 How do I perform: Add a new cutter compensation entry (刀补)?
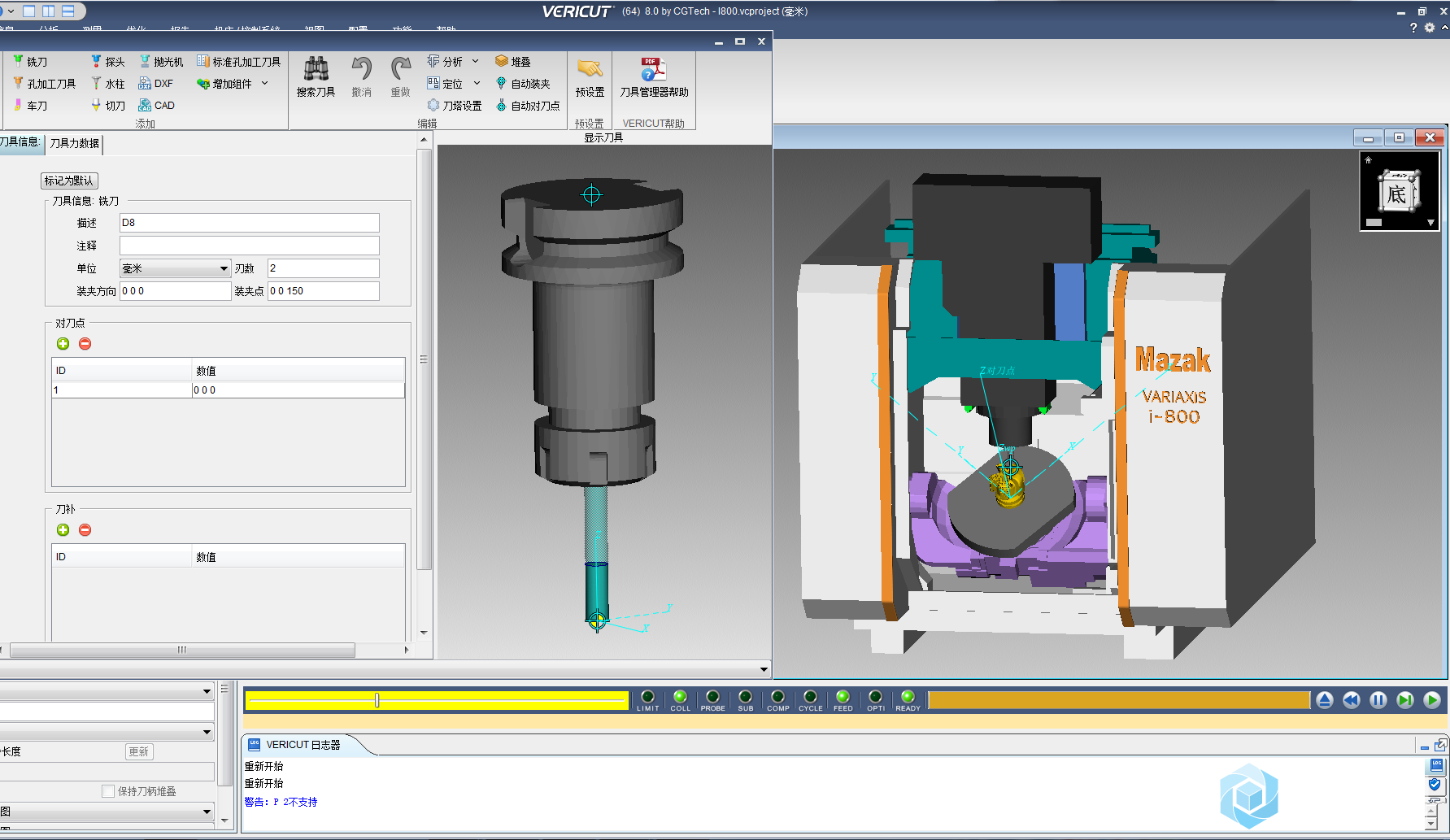[63, 530]
